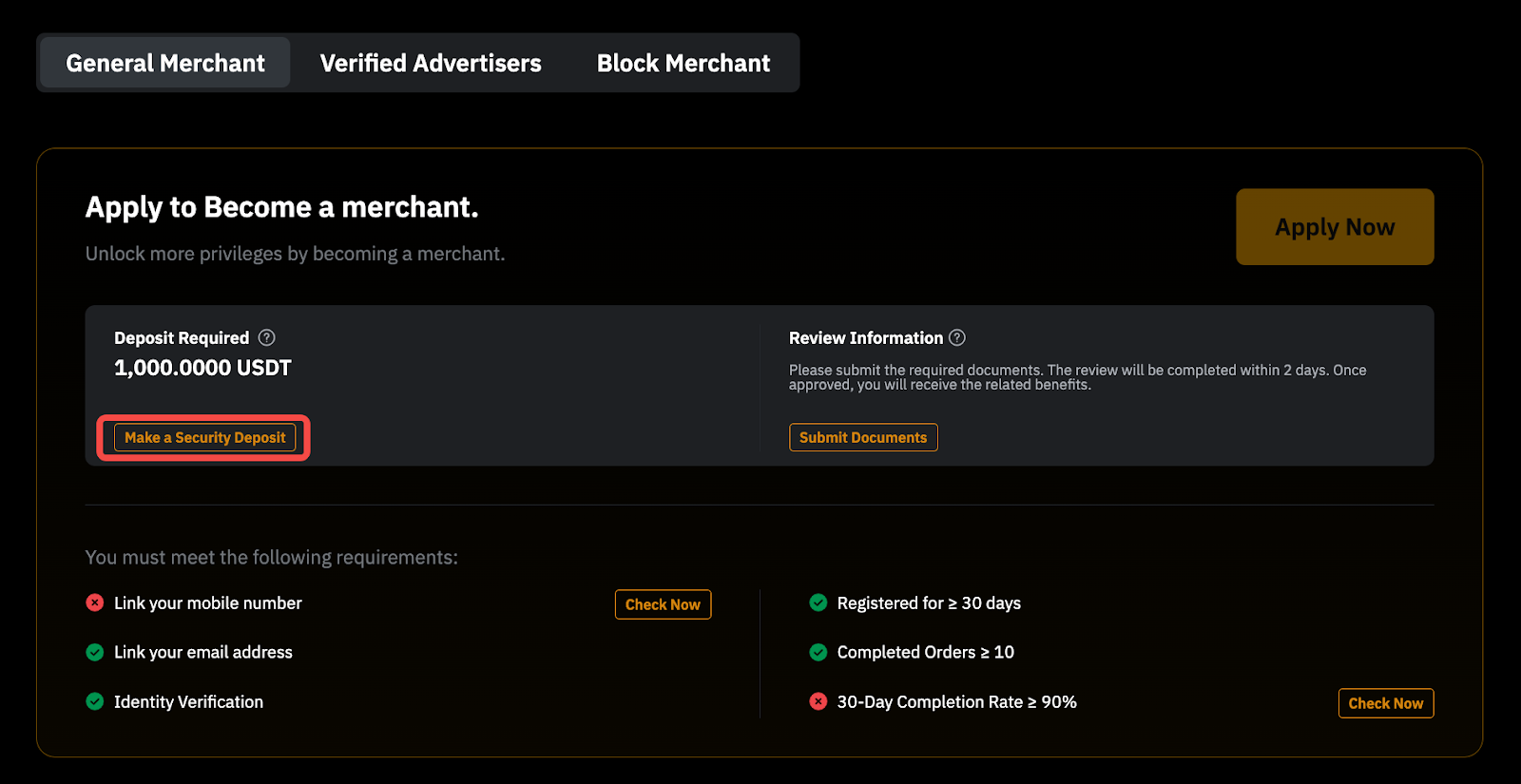Viewport: 1521px width, 784px height.
Task: Click red X icon beside mobile number
Action: click(95, 602)
